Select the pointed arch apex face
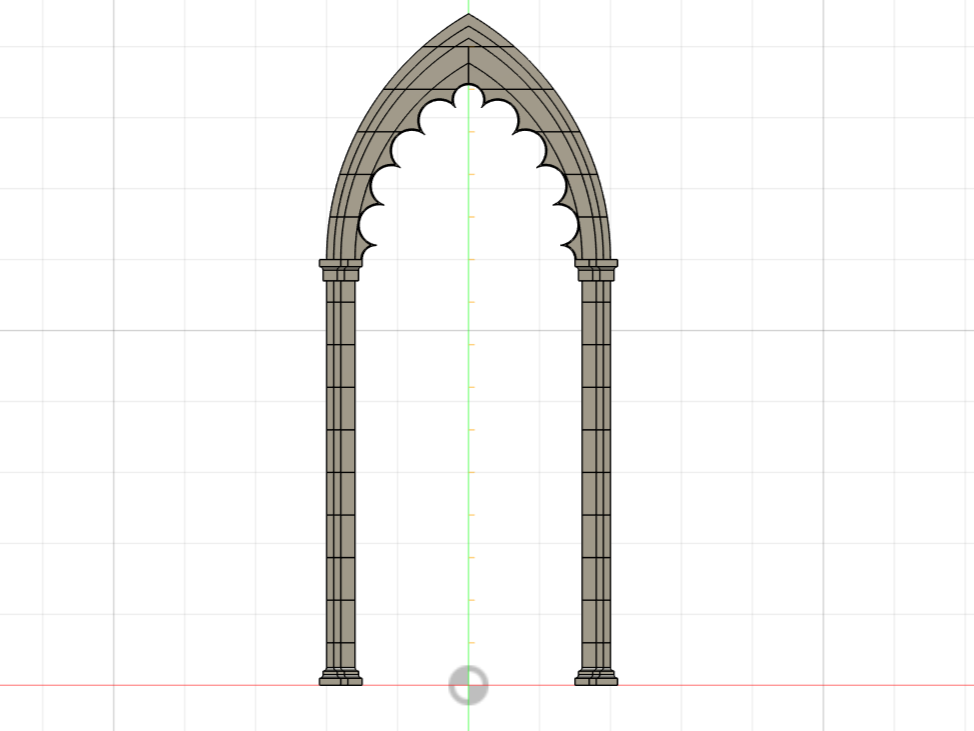The height and width of the screenshot is (731, 974). [468, 32]
